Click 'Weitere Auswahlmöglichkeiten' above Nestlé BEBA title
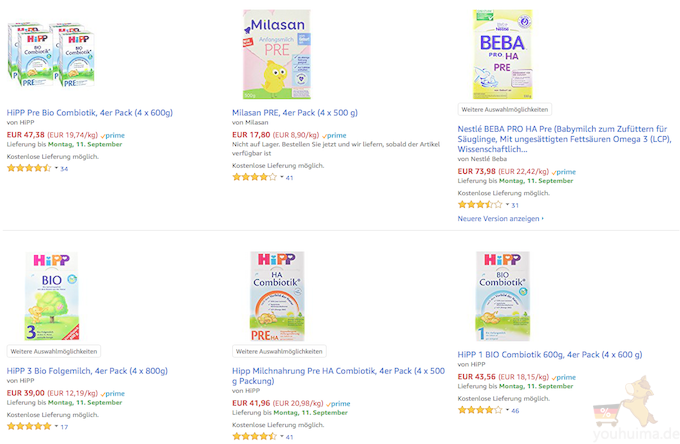680x444 pixels. (x=504, y=108)
